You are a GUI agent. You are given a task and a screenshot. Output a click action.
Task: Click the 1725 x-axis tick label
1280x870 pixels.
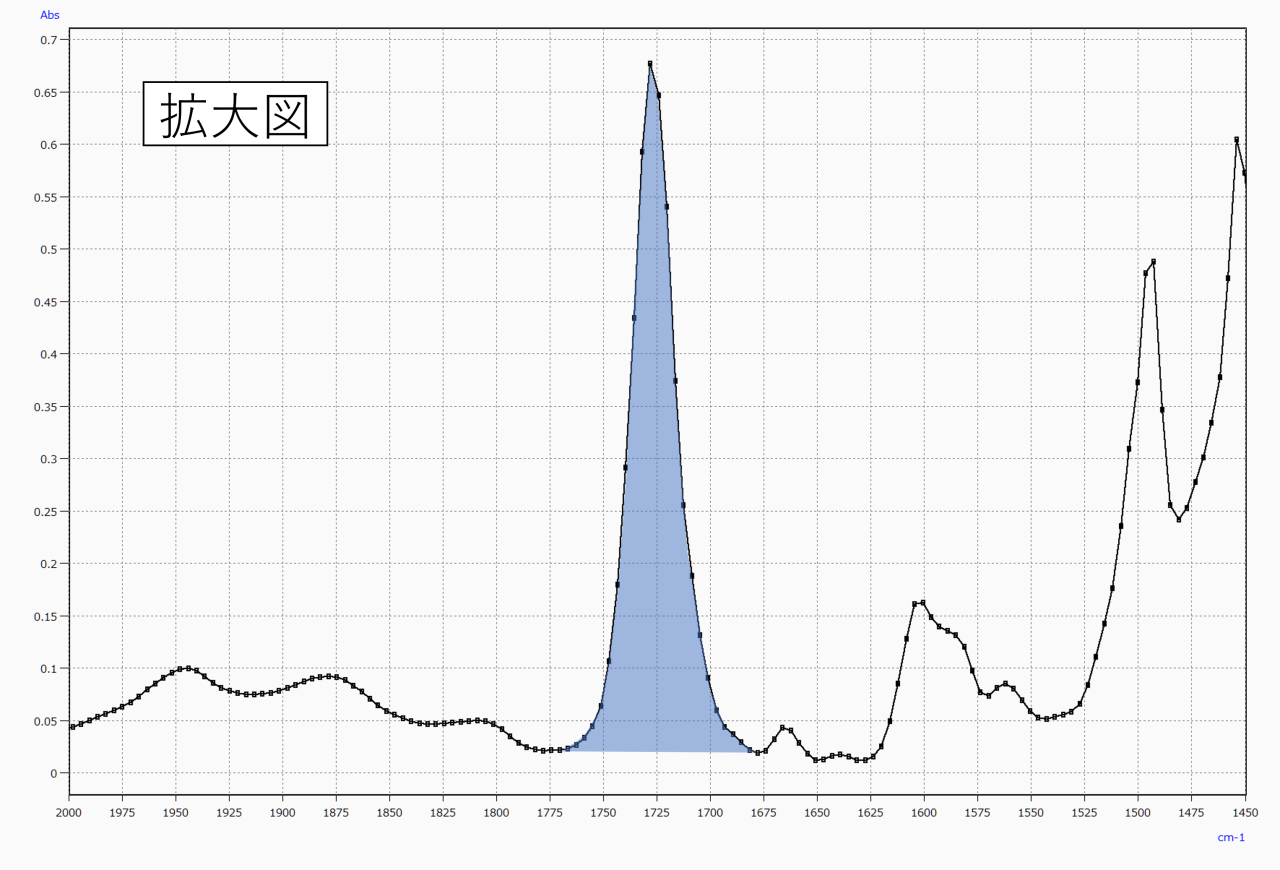[x=657, y=813]
